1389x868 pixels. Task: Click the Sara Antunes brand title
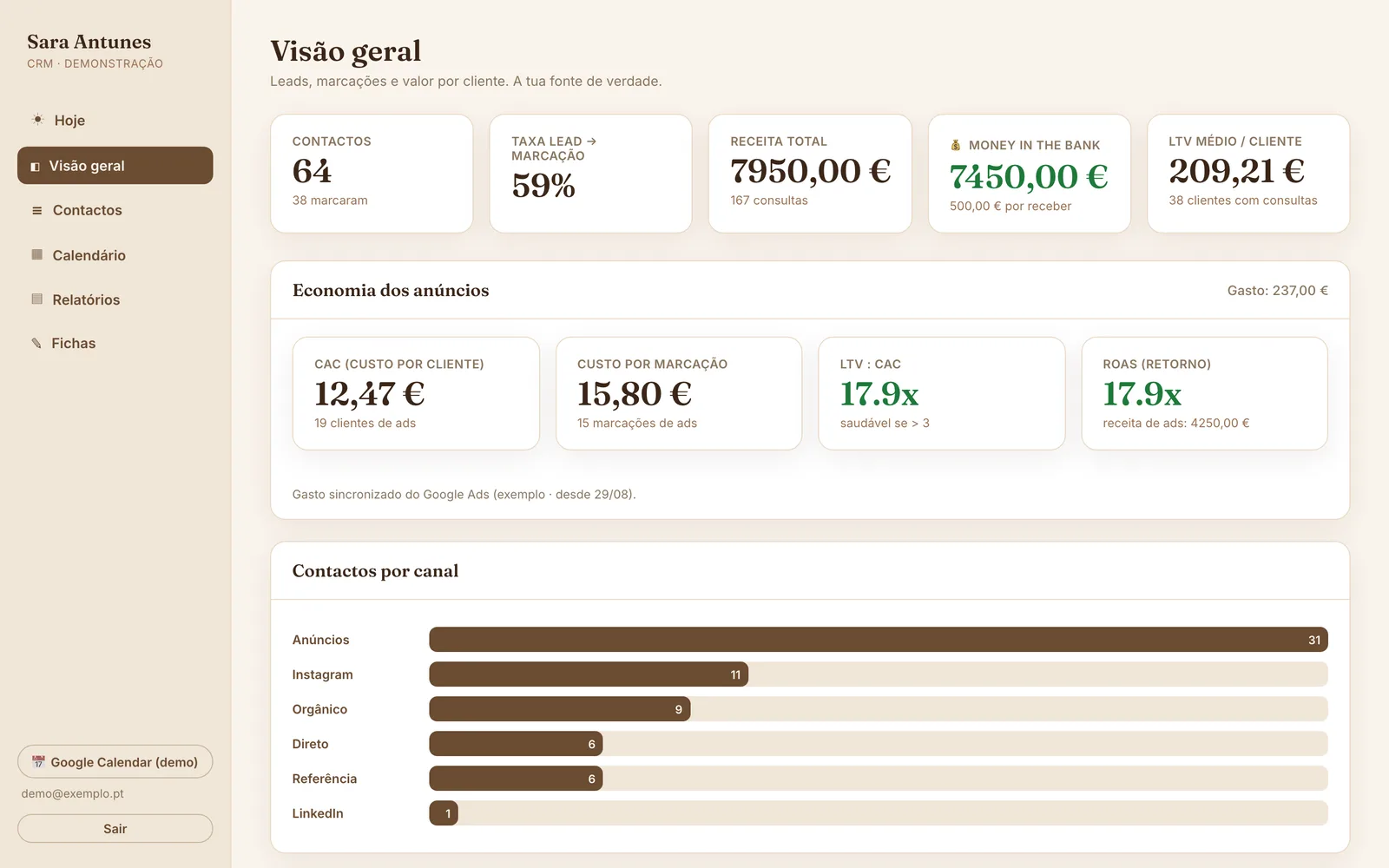[89, 42]
